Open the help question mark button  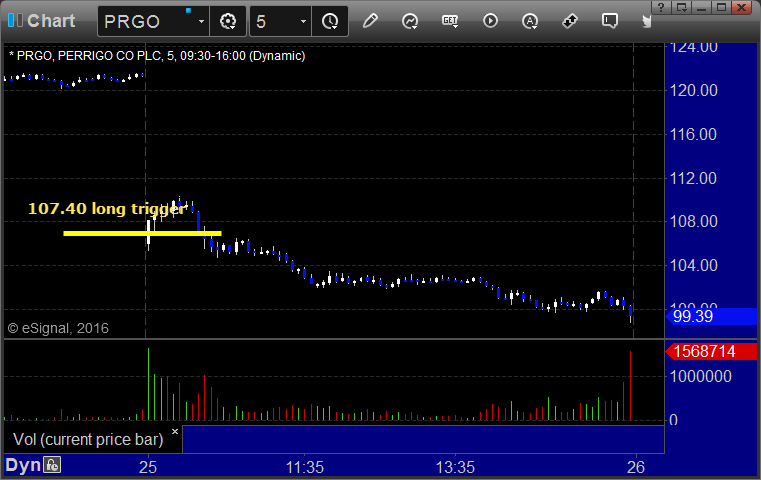coord(661,7)
